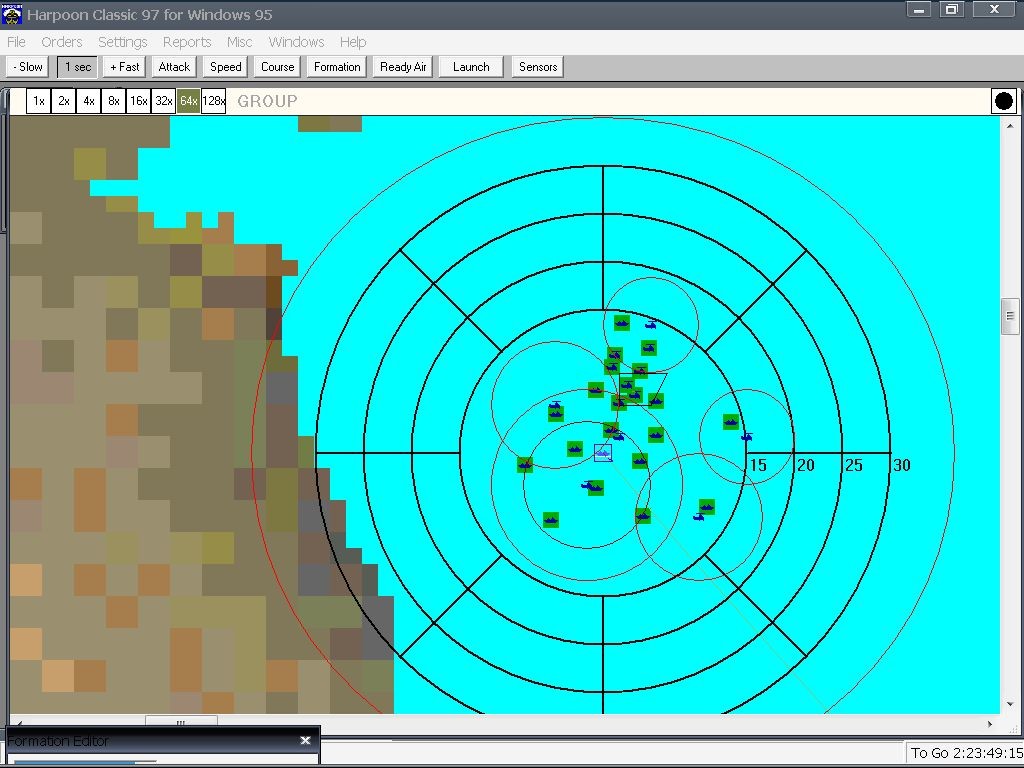The height and width of the screenshot is (768, 1024).
Task: Select the westernmost ship in the formation
Action: (x=525, y=465)
